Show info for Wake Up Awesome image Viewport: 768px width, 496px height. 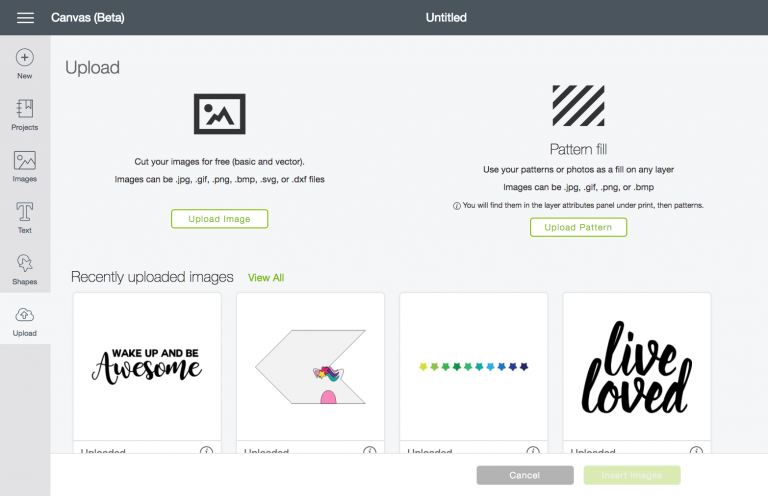(206, 450)
